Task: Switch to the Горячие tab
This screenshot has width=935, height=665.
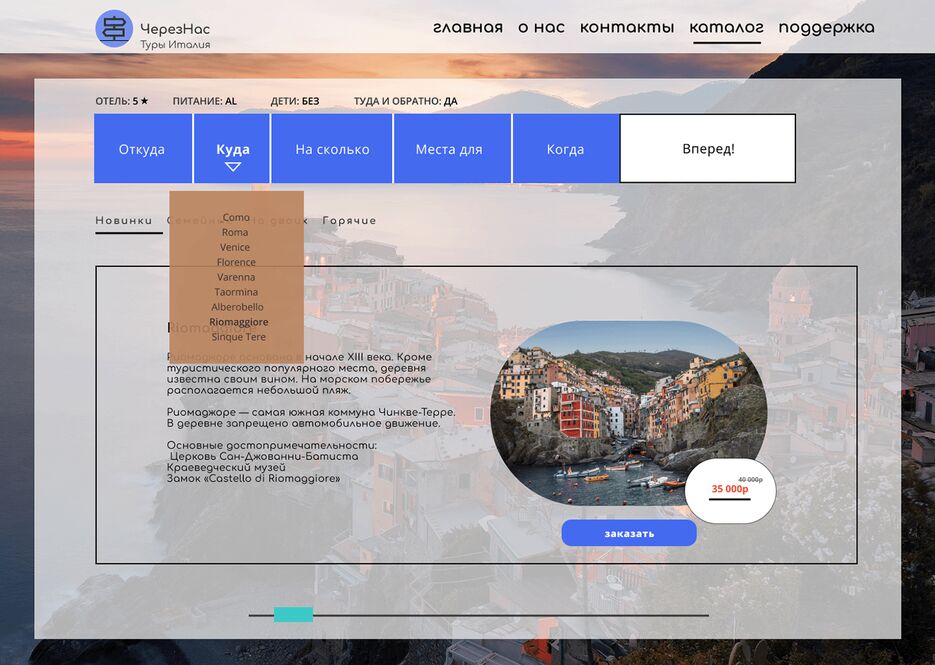Action: pos(349,221)
